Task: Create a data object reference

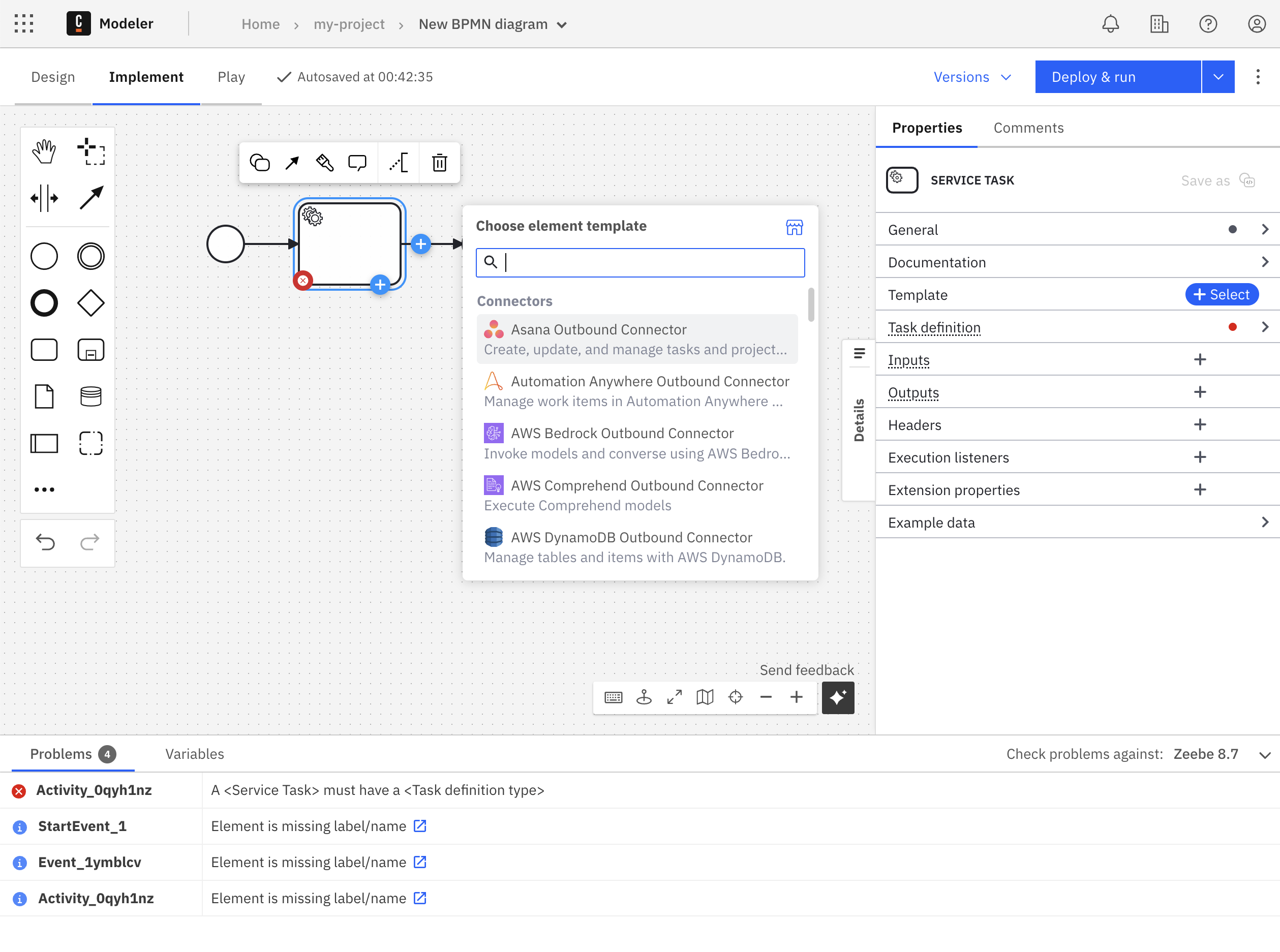Action: [44, 396]
